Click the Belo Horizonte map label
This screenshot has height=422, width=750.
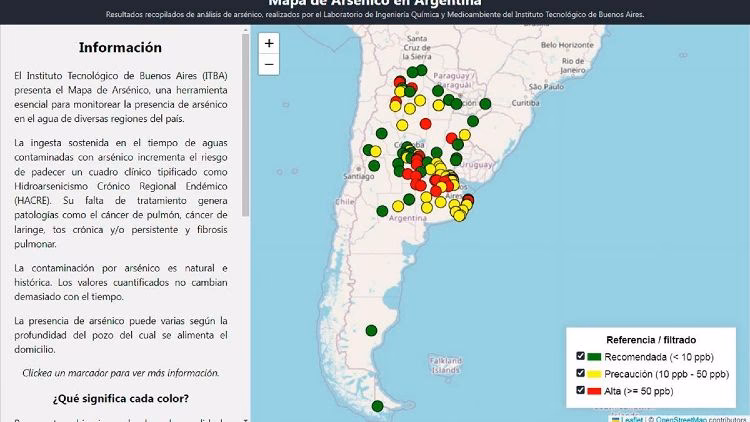(x=567, y=45)
